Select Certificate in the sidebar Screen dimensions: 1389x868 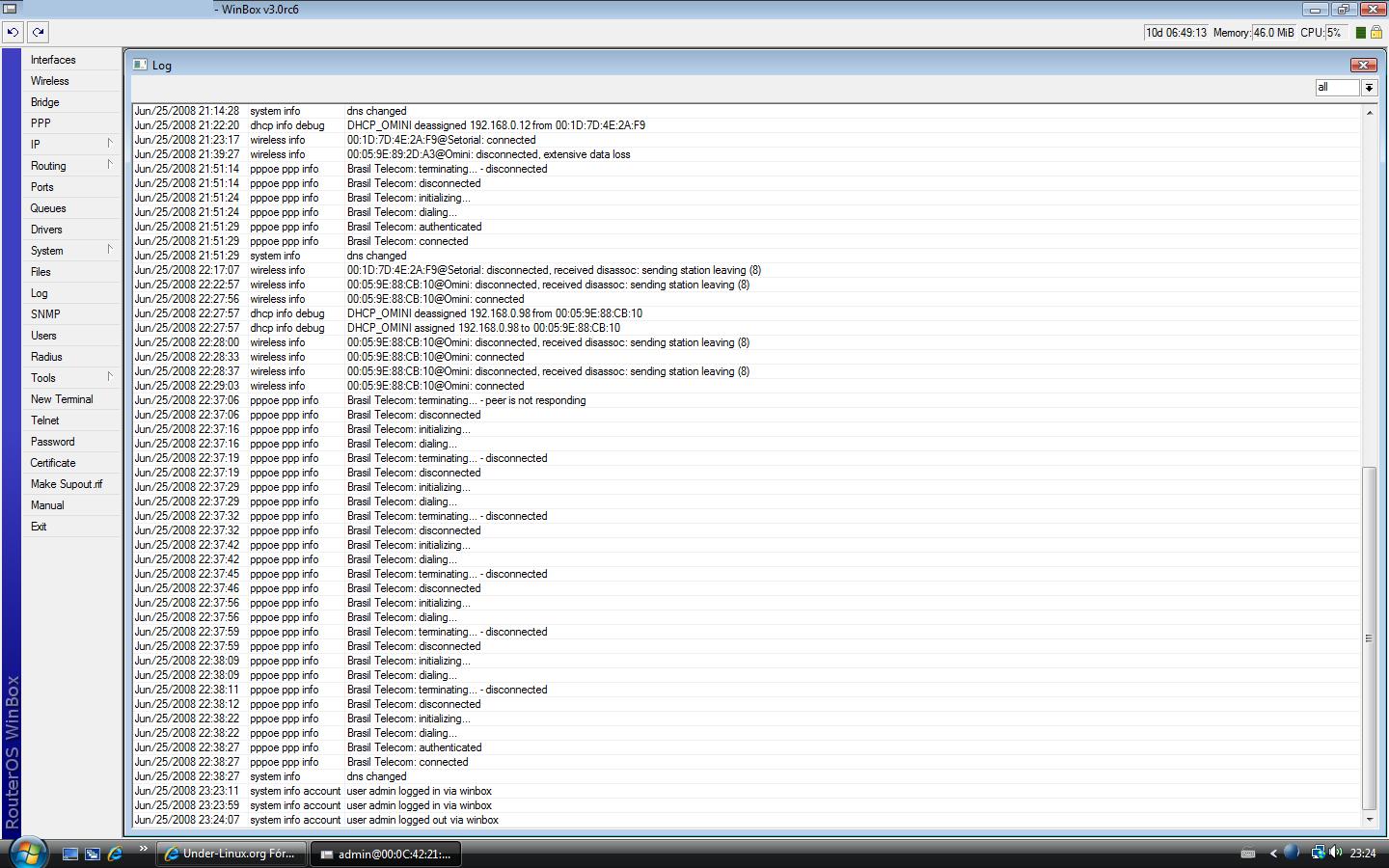coord(71,463)
